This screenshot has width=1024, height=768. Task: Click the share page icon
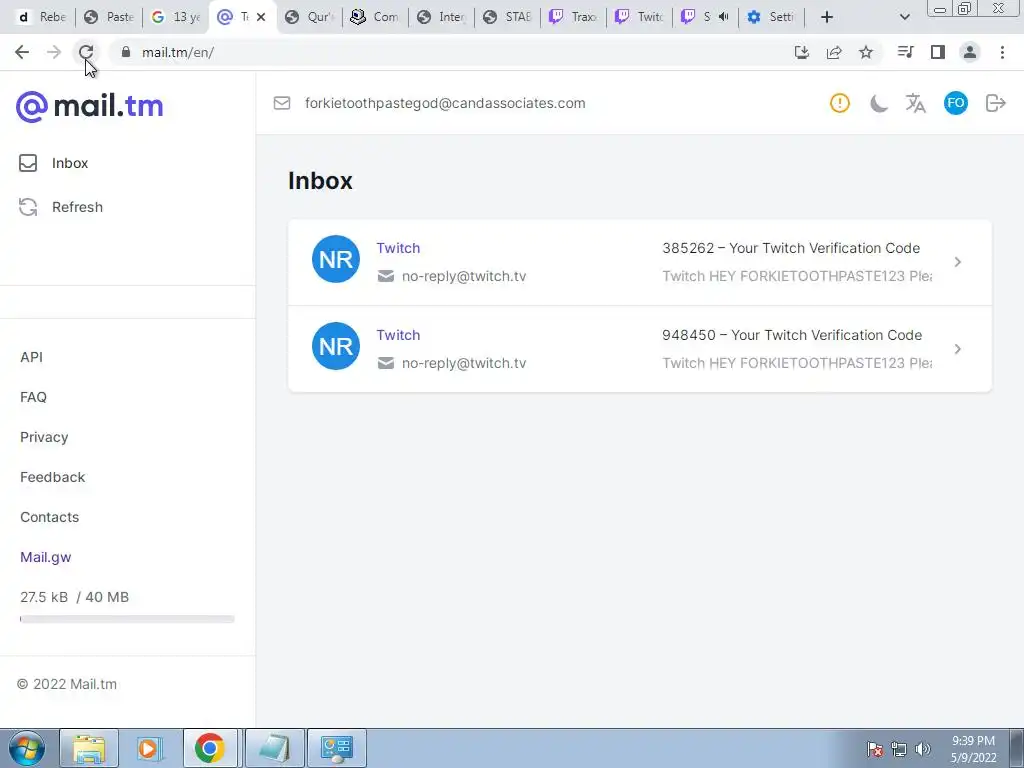[x=834, y=52]
